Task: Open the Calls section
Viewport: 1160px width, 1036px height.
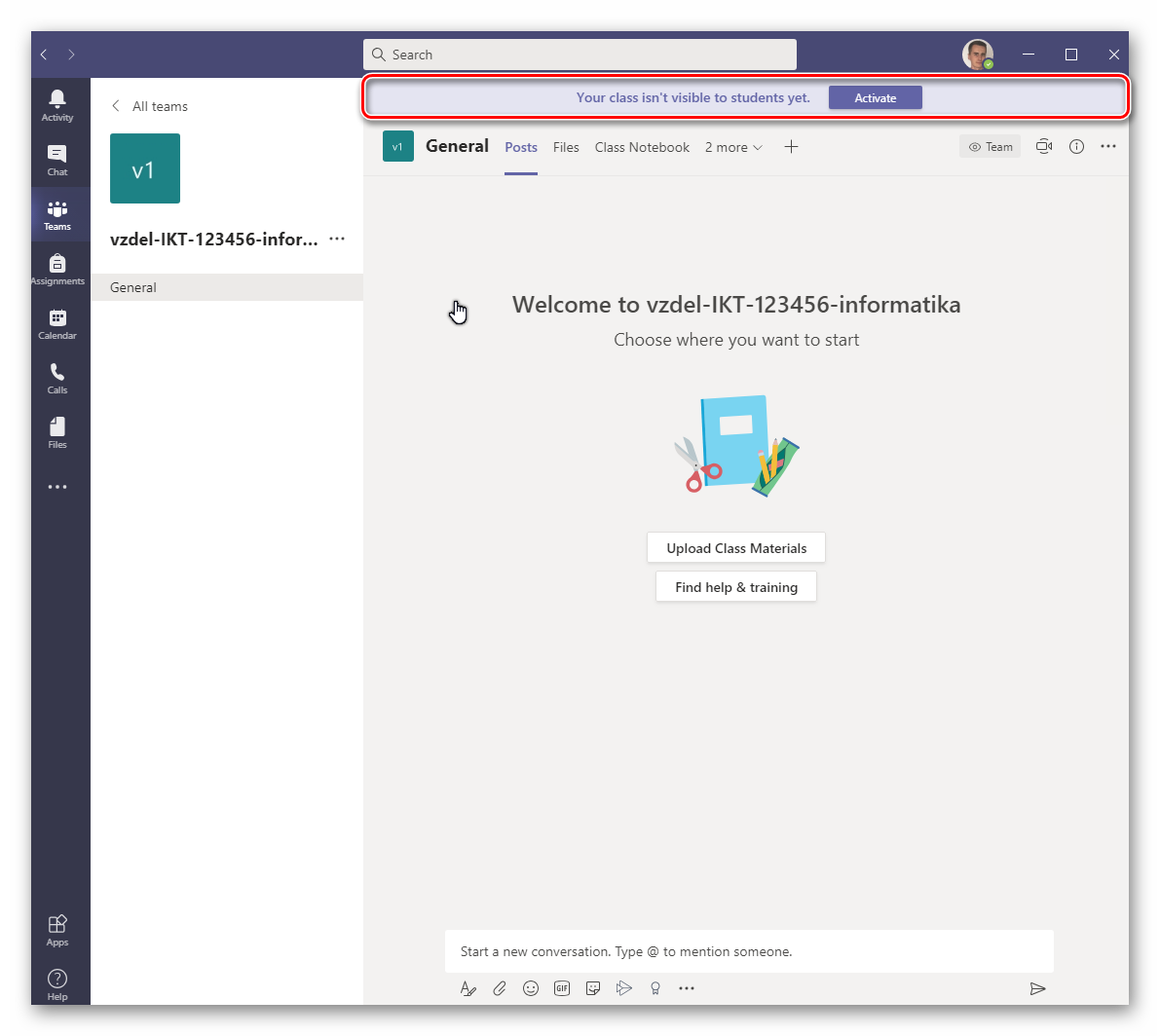Action: (57, 378)
